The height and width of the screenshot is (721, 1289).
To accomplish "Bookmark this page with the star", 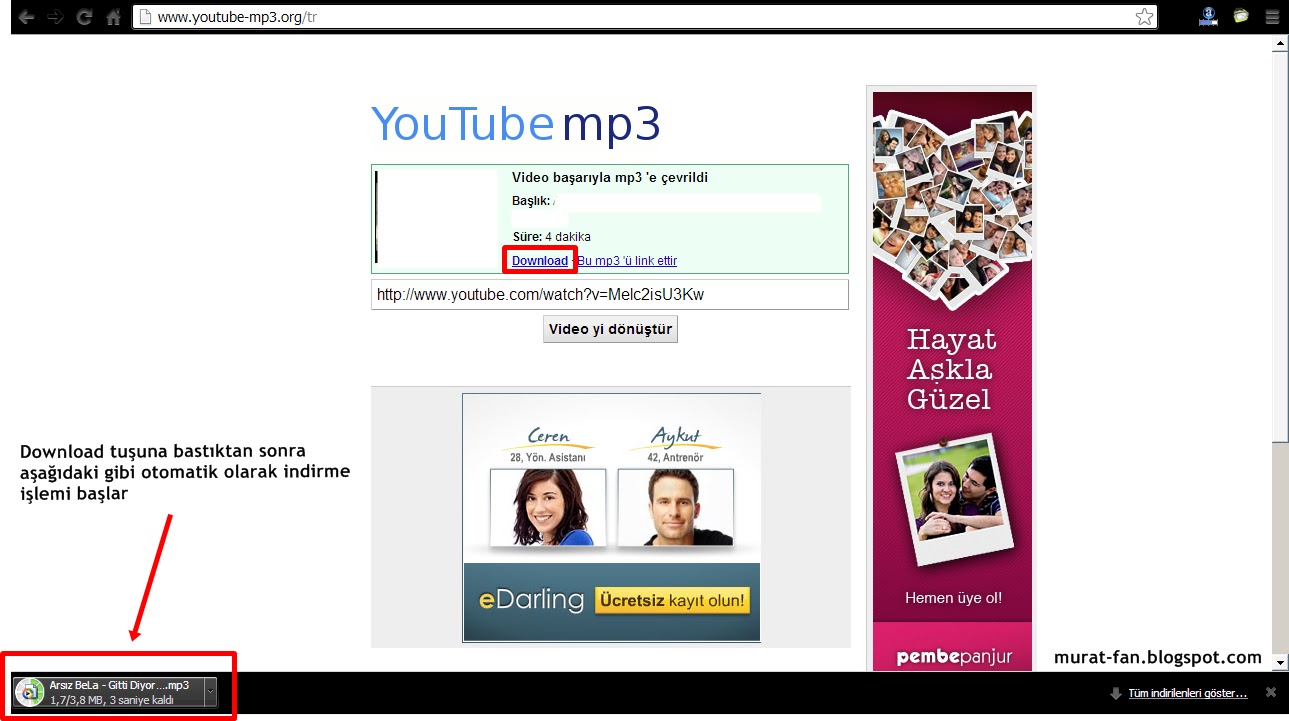I will coord(1144,17).
